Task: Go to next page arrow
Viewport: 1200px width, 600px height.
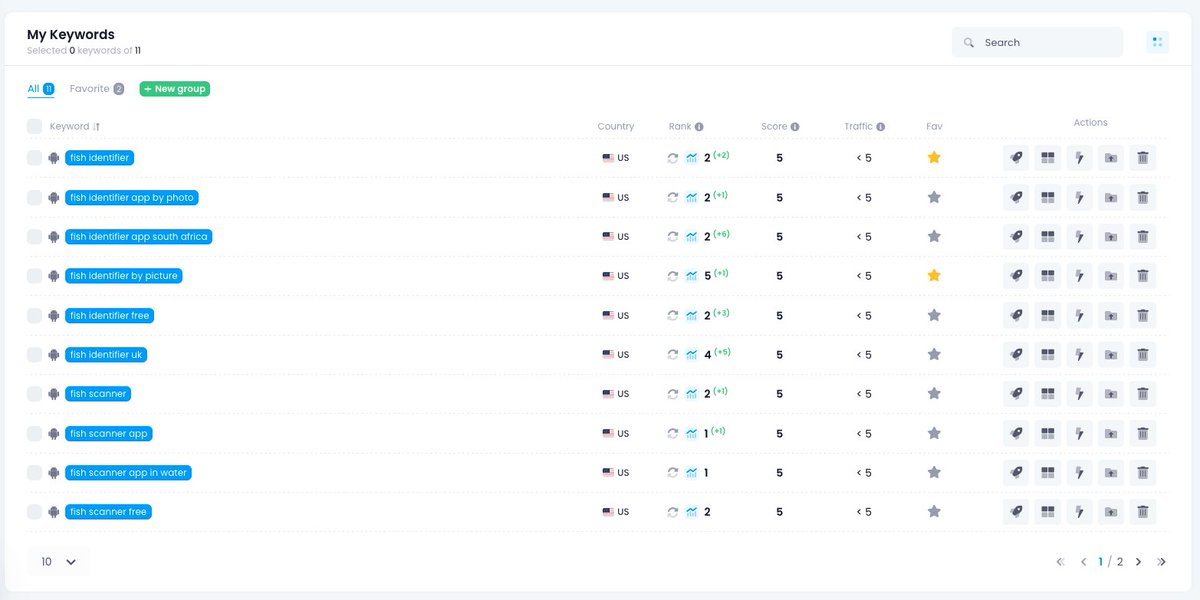Action: (x=1138, y=562)
